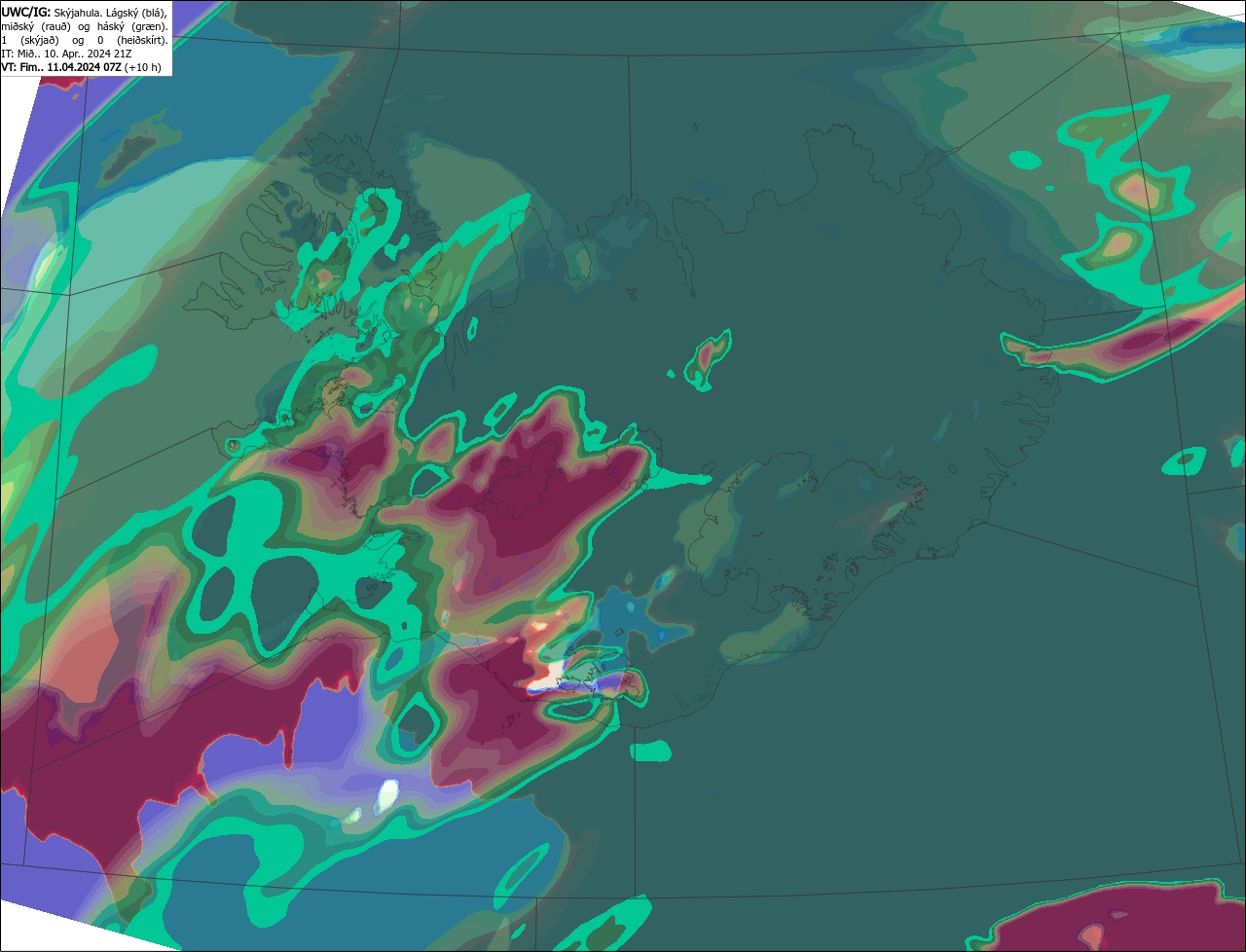
Task: Click the '(+10 h)' forecast offset text
Action: [142, 67]
